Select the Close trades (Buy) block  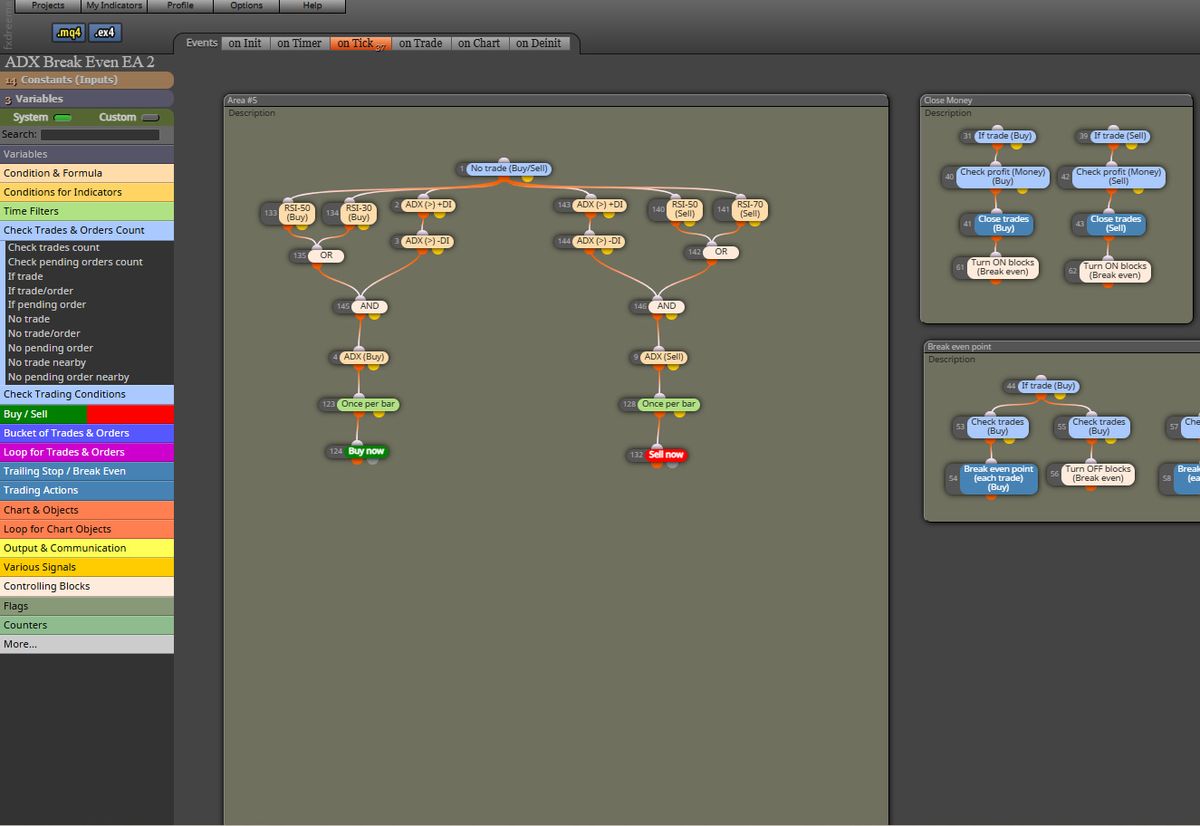[x=1003, y=223]
